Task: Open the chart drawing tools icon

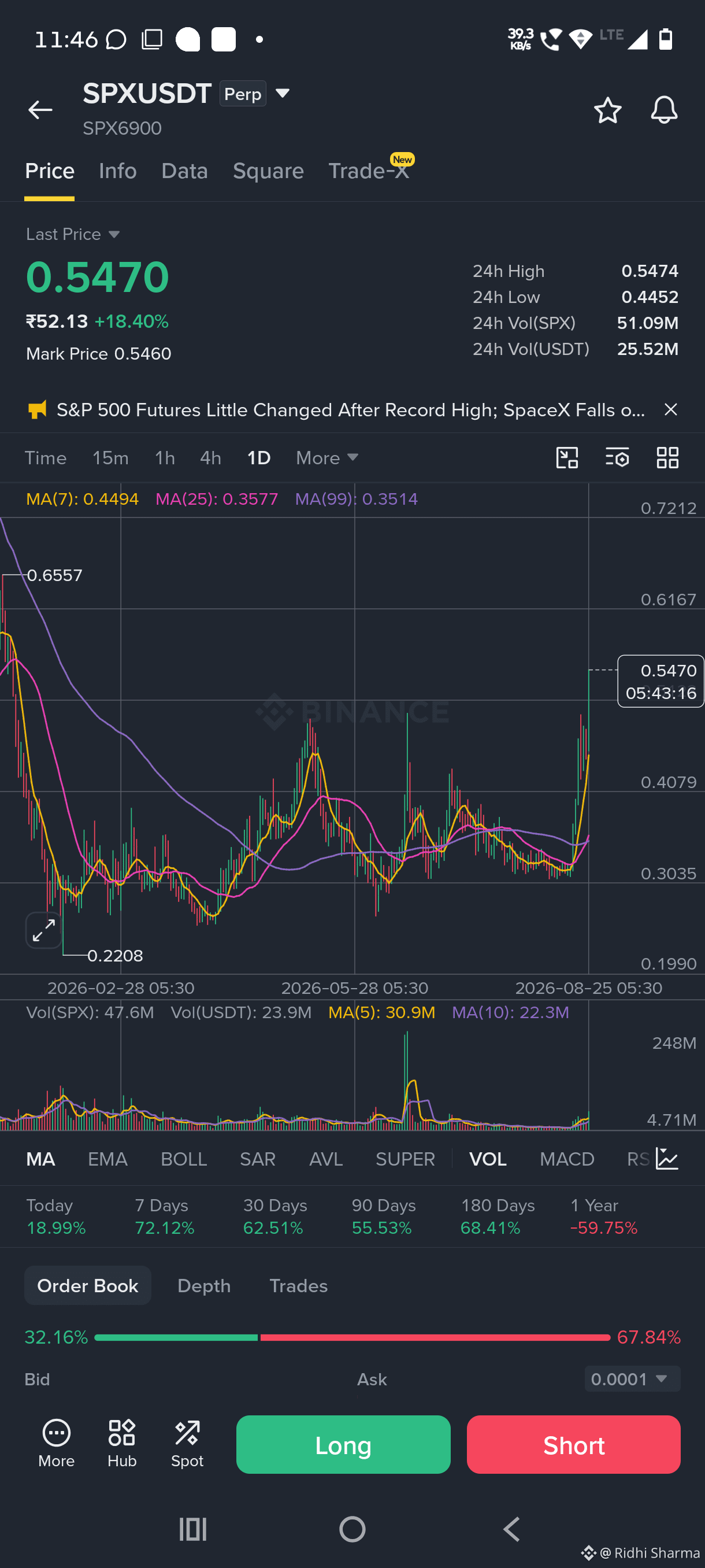Action: pyautogui.click(x=567, y=458)
